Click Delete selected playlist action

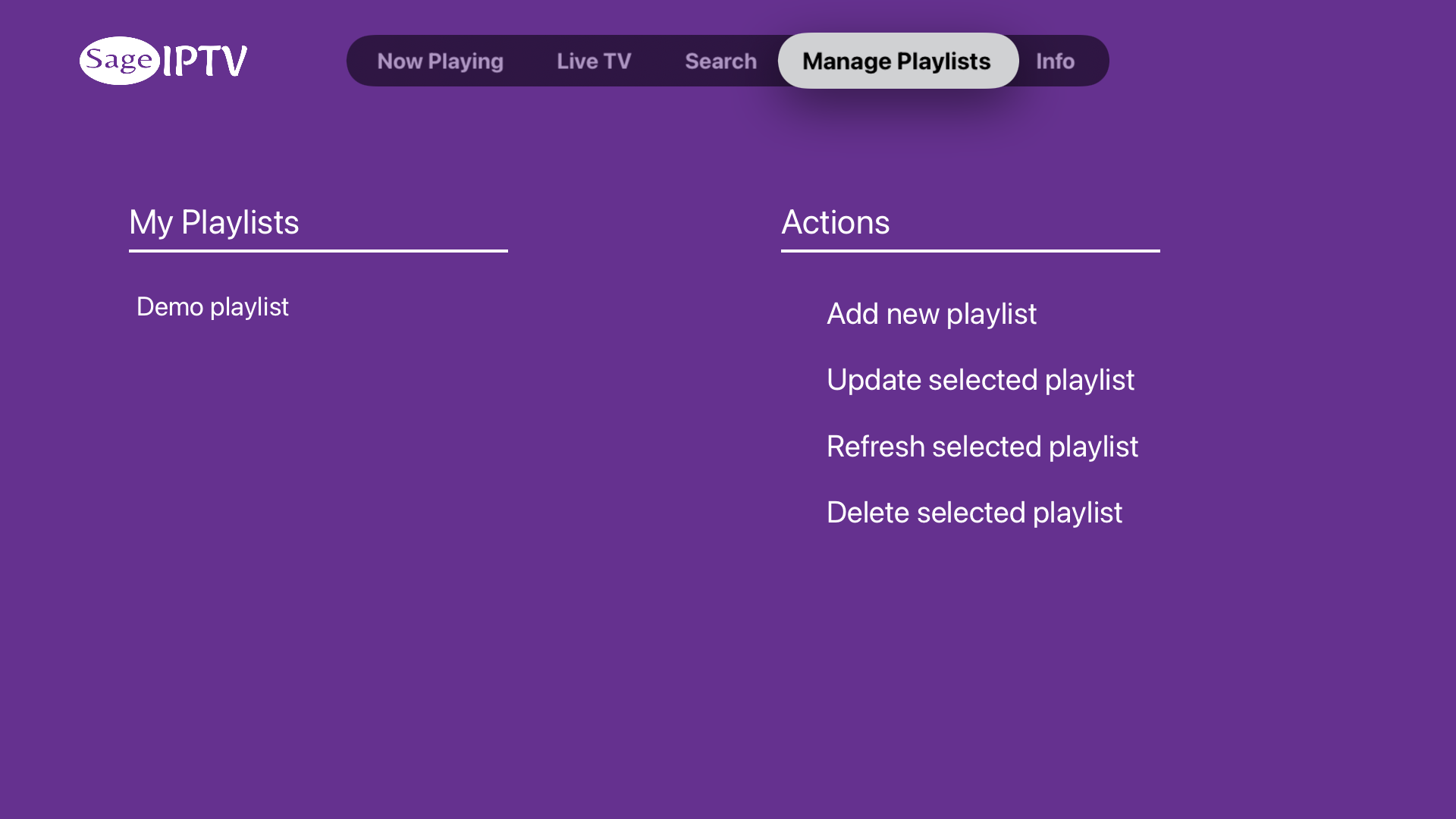(974, 511)
